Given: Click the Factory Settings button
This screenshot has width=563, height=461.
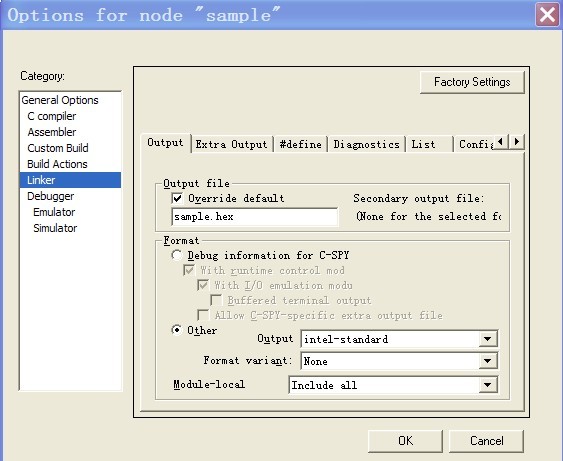Looking at the screenshot, I should coord(472,82).
